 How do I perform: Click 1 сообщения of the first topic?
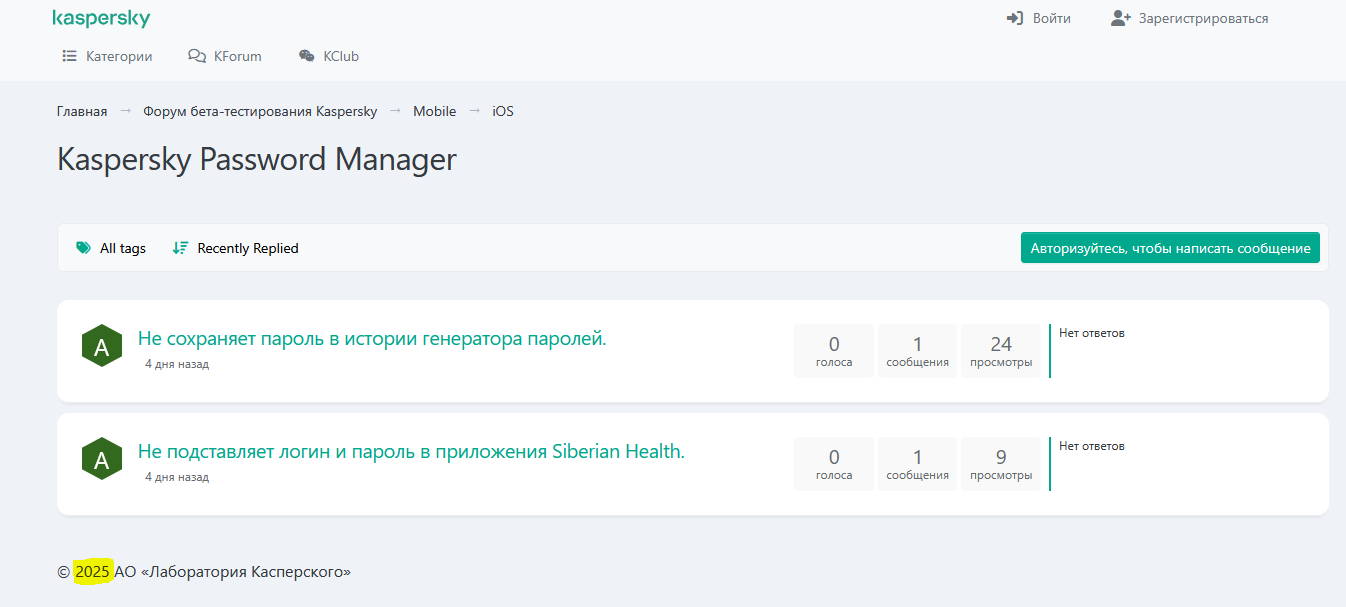918,351
